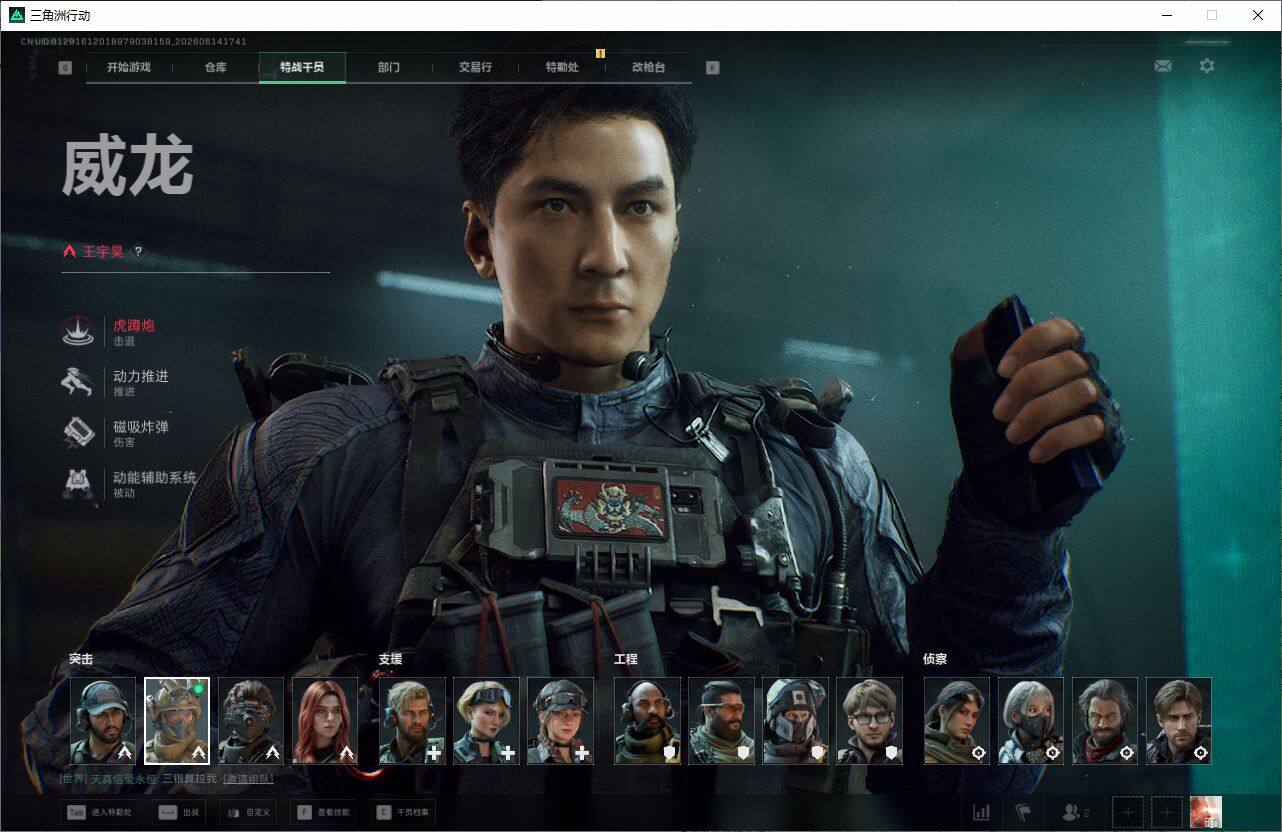Select the 磁吸炸弹 skill icon

point(78,433)
